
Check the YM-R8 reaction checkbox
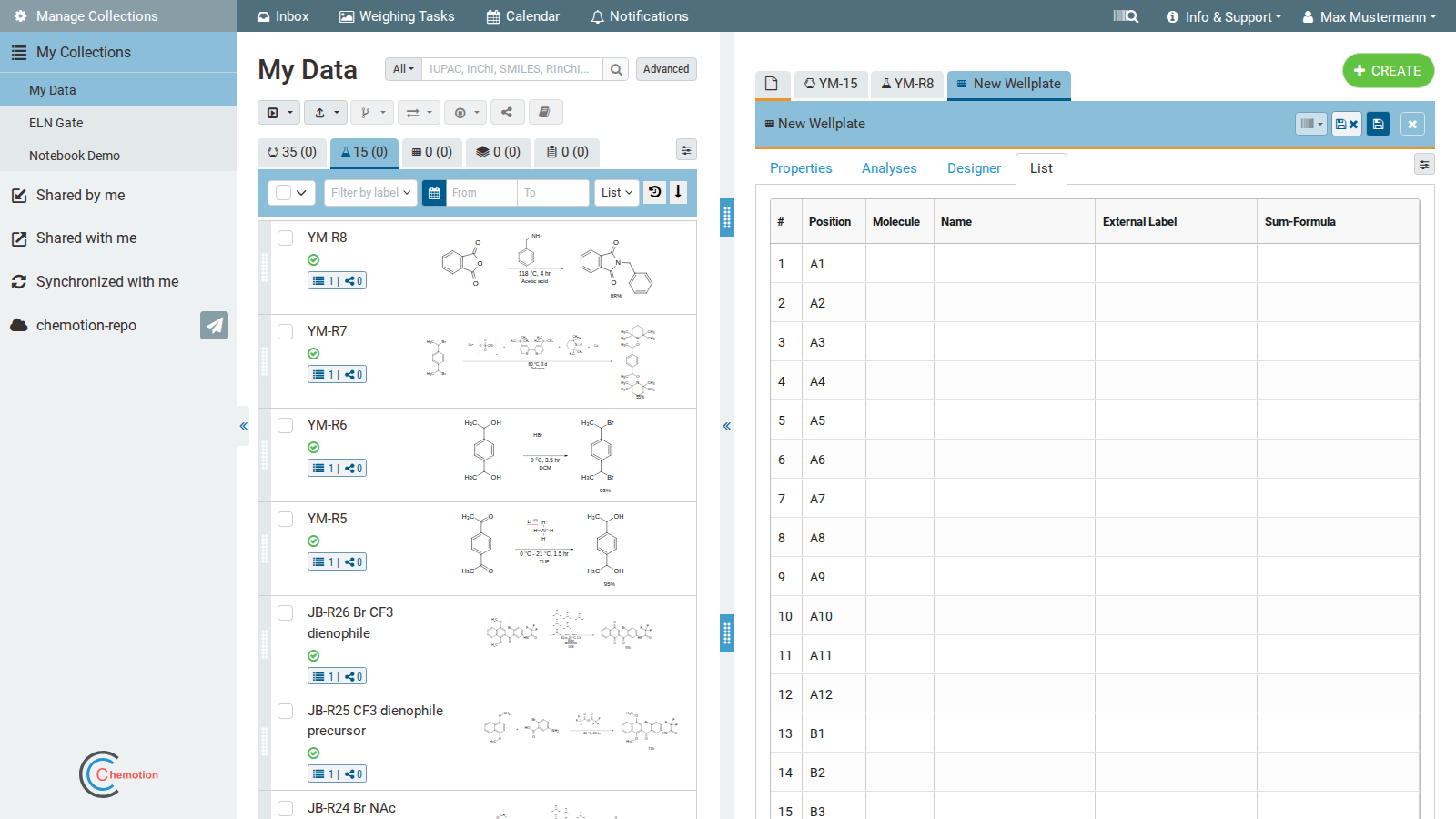point(286,238)
